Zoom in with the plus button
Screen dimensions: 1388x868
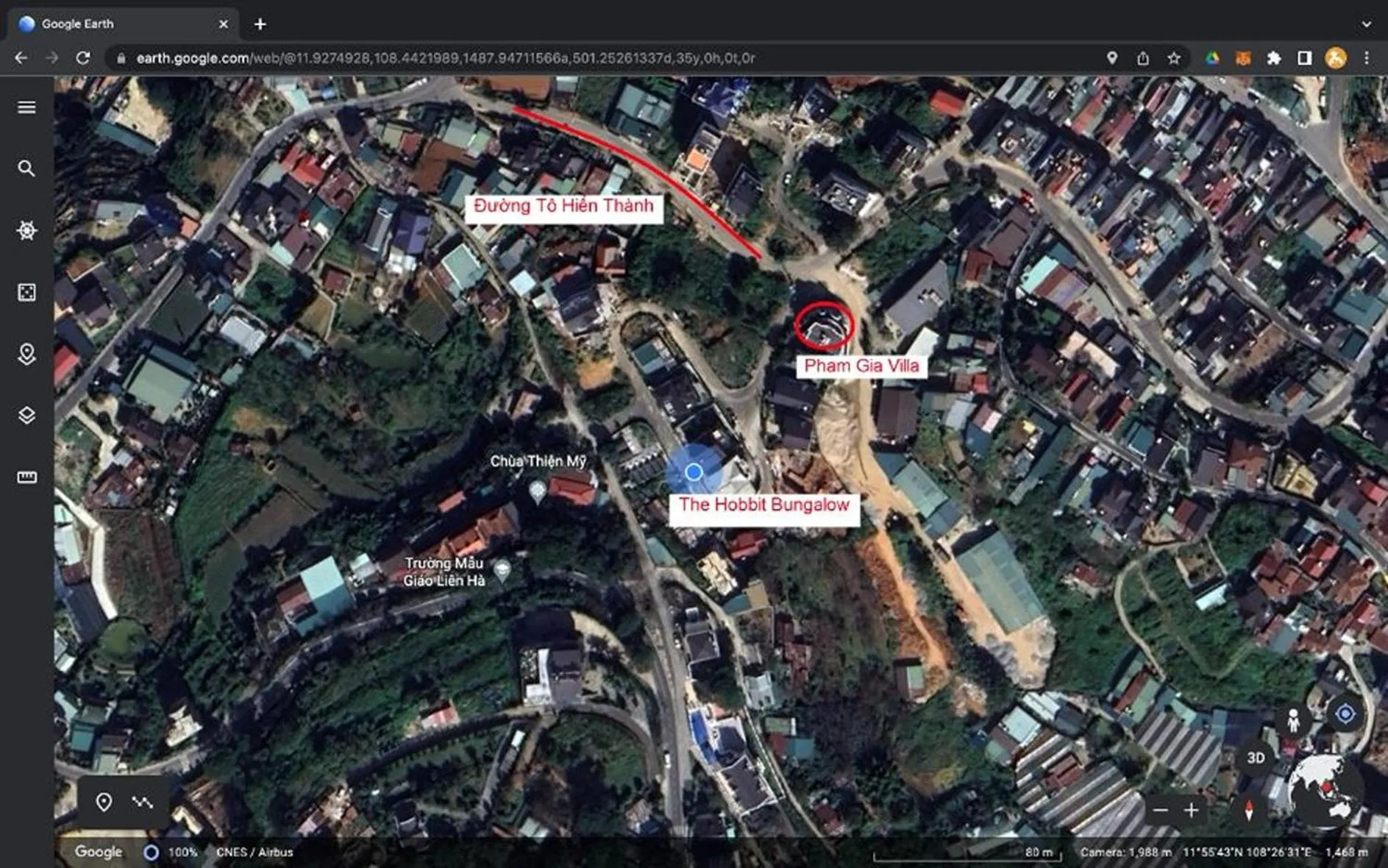(1192, 810)
